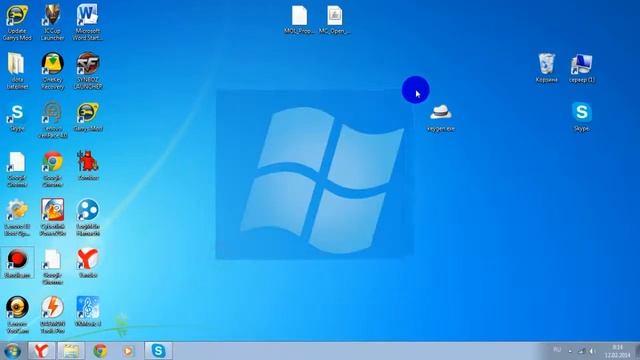Select the OneKey Recovery desktop icon
This screenshot has height=360, width=640.
52,70
